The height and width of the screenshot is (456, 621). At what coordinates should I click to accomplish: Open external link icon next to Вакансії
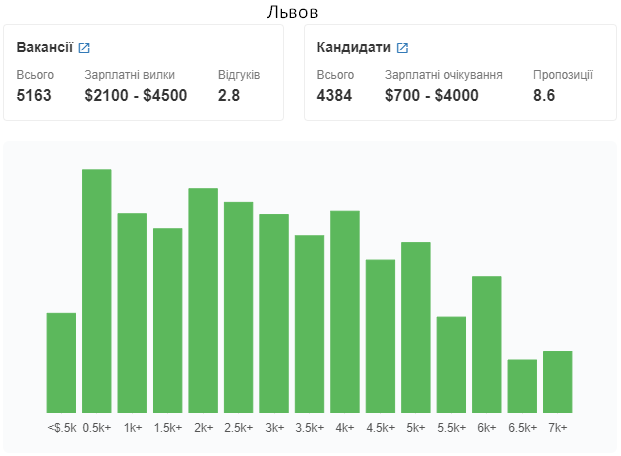84,48
